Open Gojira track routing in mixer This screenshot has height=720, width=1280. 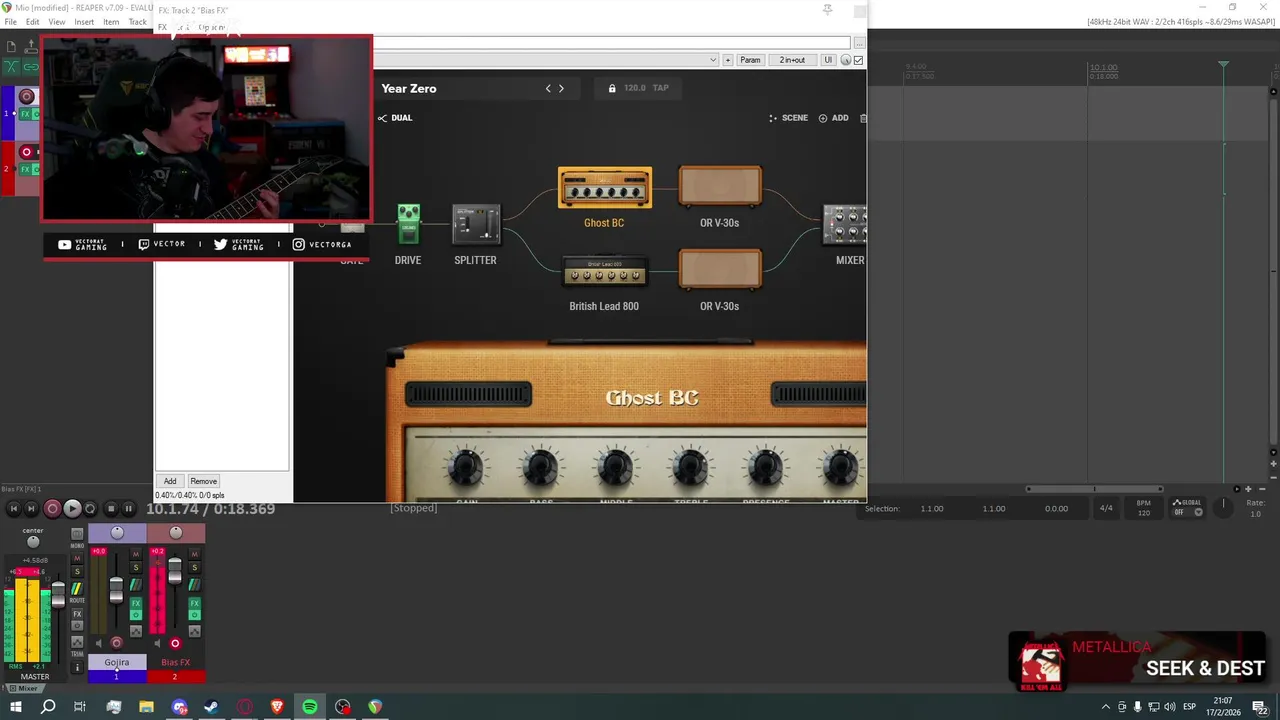(136, 584)
